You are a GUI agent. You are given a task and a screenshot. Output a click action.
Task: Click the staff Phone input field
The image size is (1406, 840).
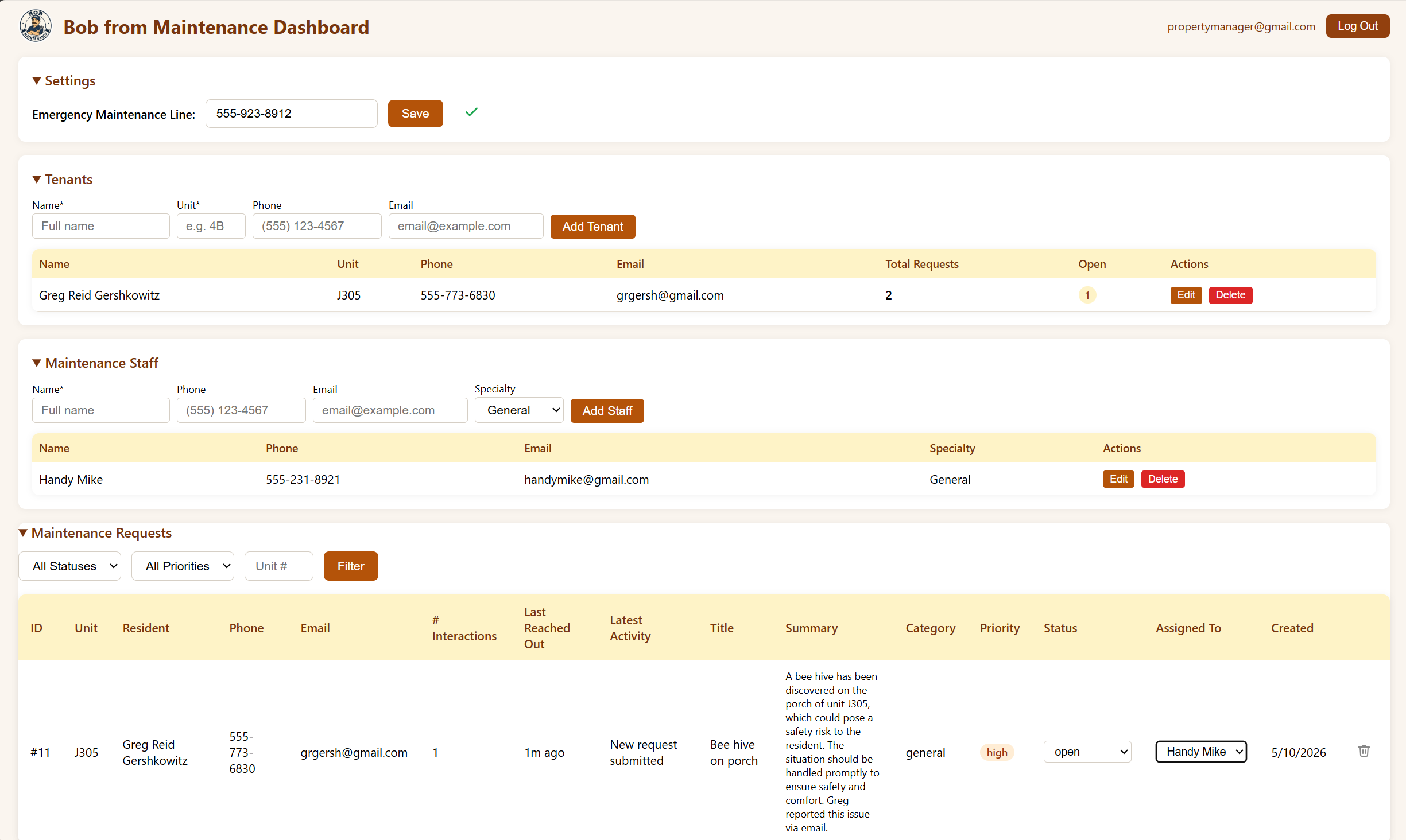241,410
